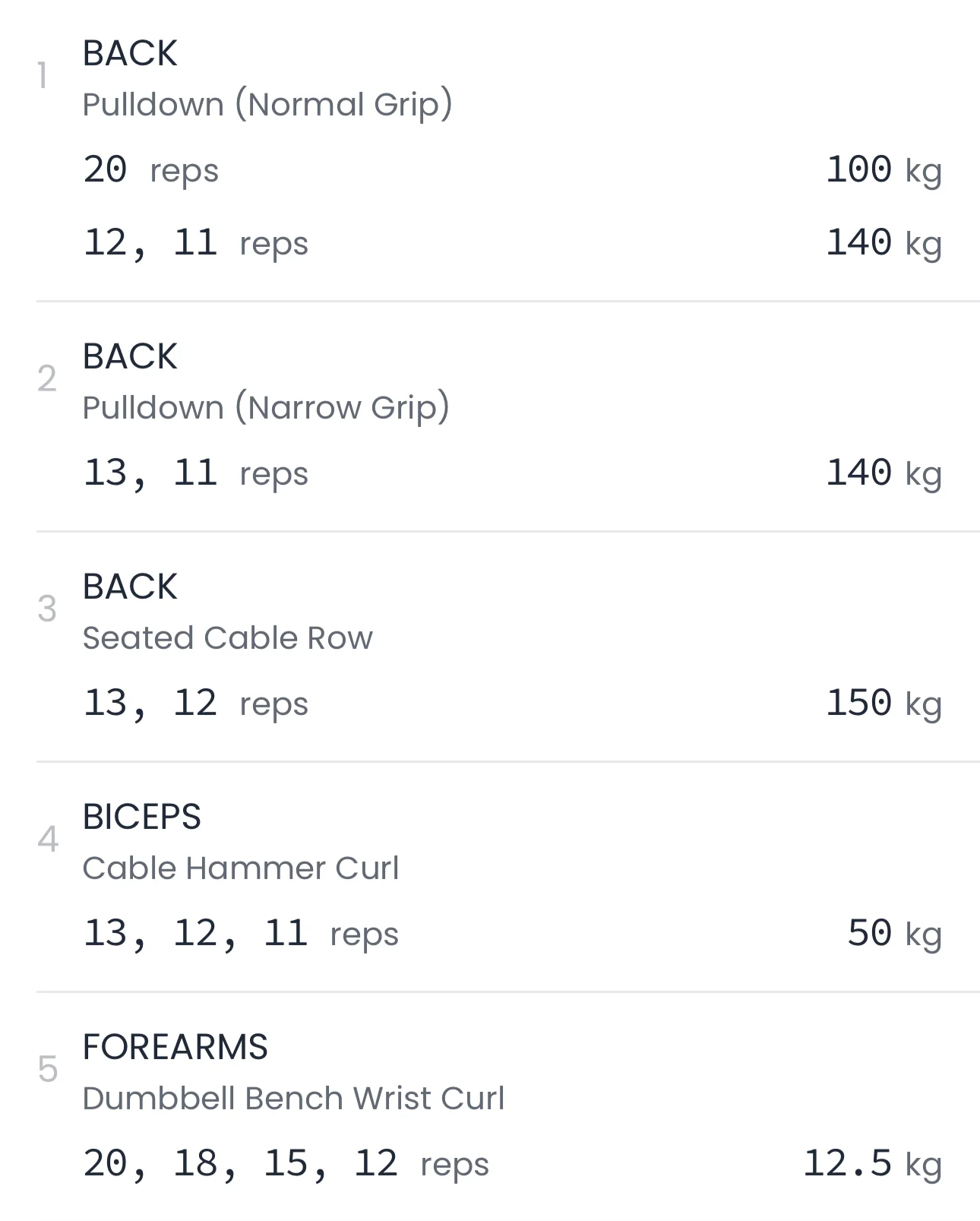Image resolution: width=980 pixels, height=1221 pixels.
Task: Click the FOREARMS muscle group heading
Action: [175, 1047]
